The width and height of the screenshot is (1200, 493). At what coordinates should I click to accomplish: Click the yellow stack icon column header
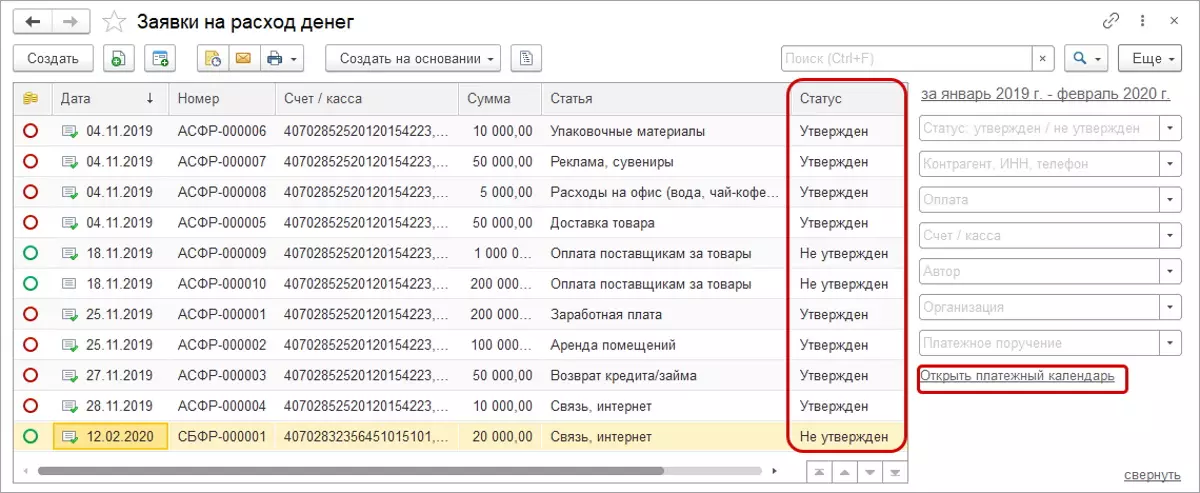coord(31,99)
